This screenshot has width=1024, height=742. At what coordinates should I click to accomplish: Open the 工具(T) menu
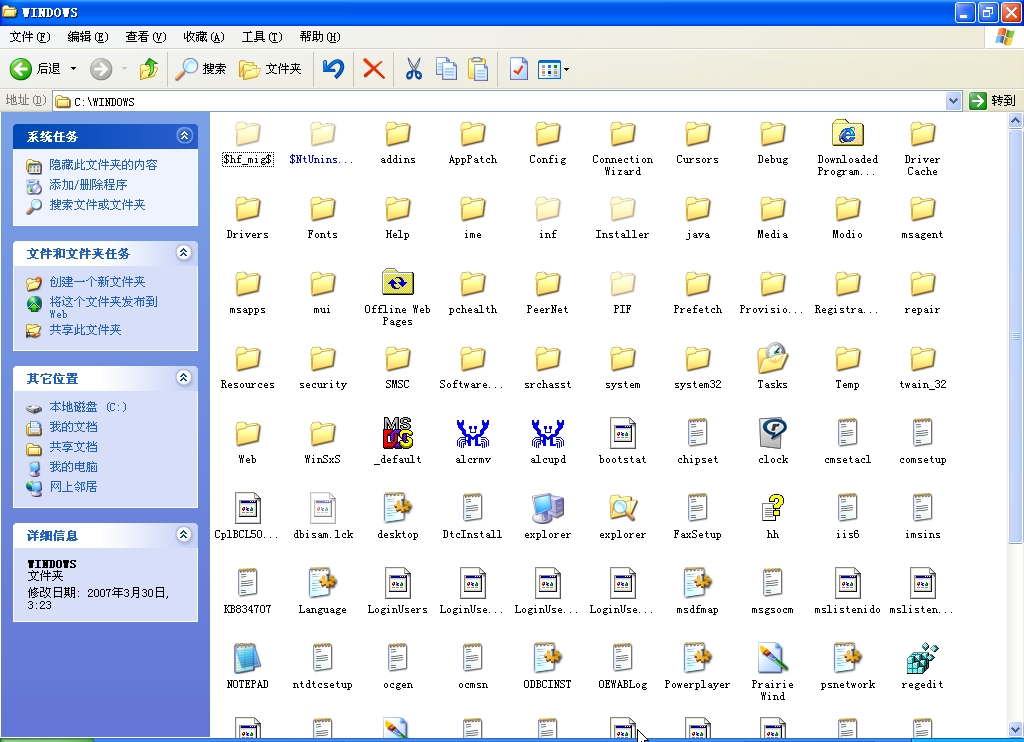[261, 37]
